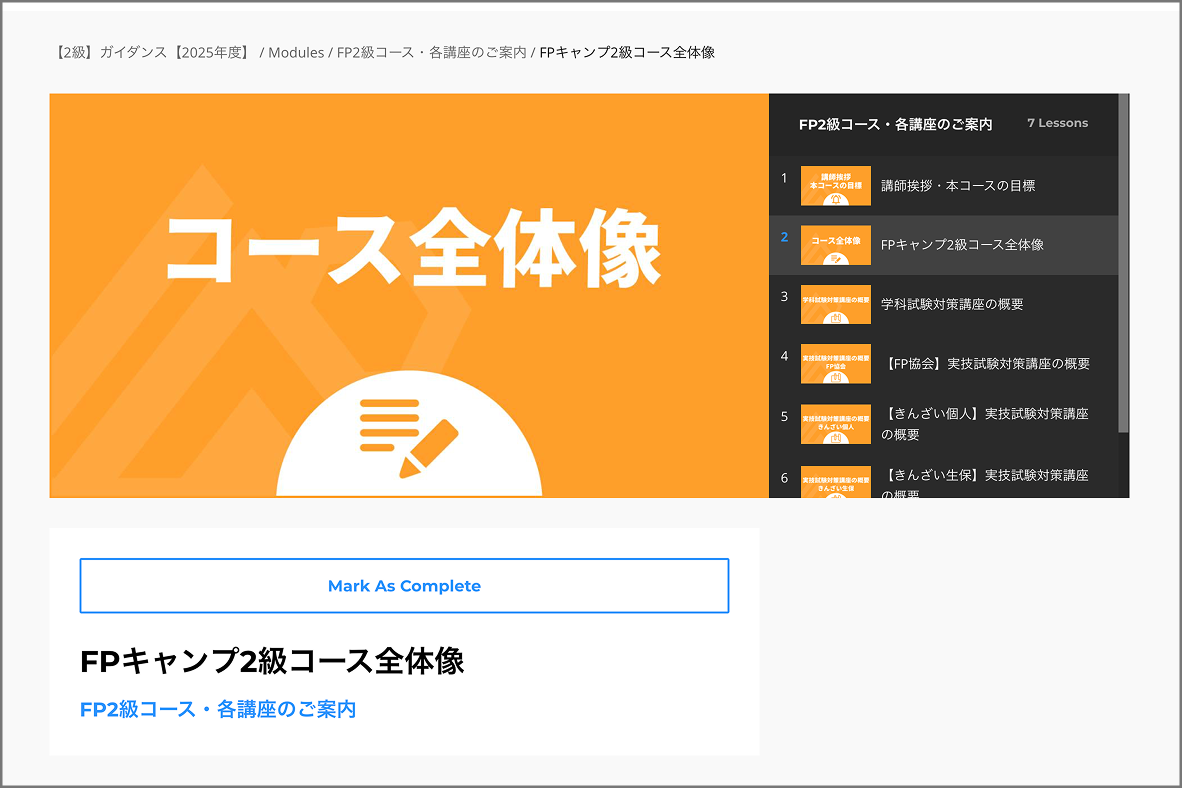Click the 7 Lessons count label
This screenshot has width=1182, height=788.
pyautogui.click(x=1058, y=123)
